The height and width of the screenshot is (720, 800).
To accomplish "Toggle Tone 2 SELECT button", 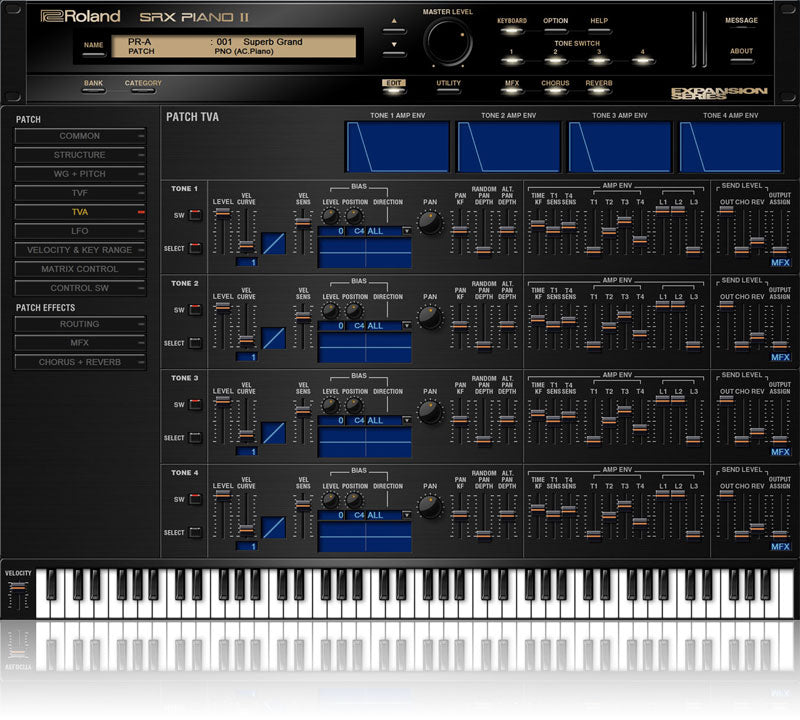I will (195, 343).
